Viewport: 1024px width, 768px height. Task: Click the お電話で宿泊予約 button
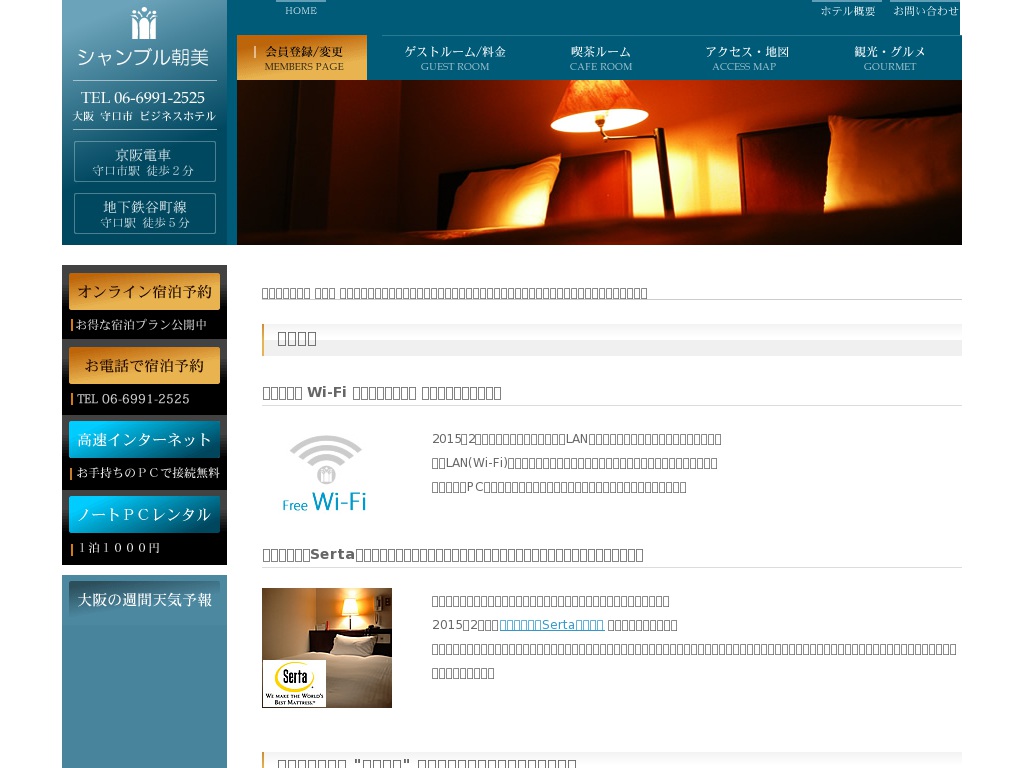point(144,366)
